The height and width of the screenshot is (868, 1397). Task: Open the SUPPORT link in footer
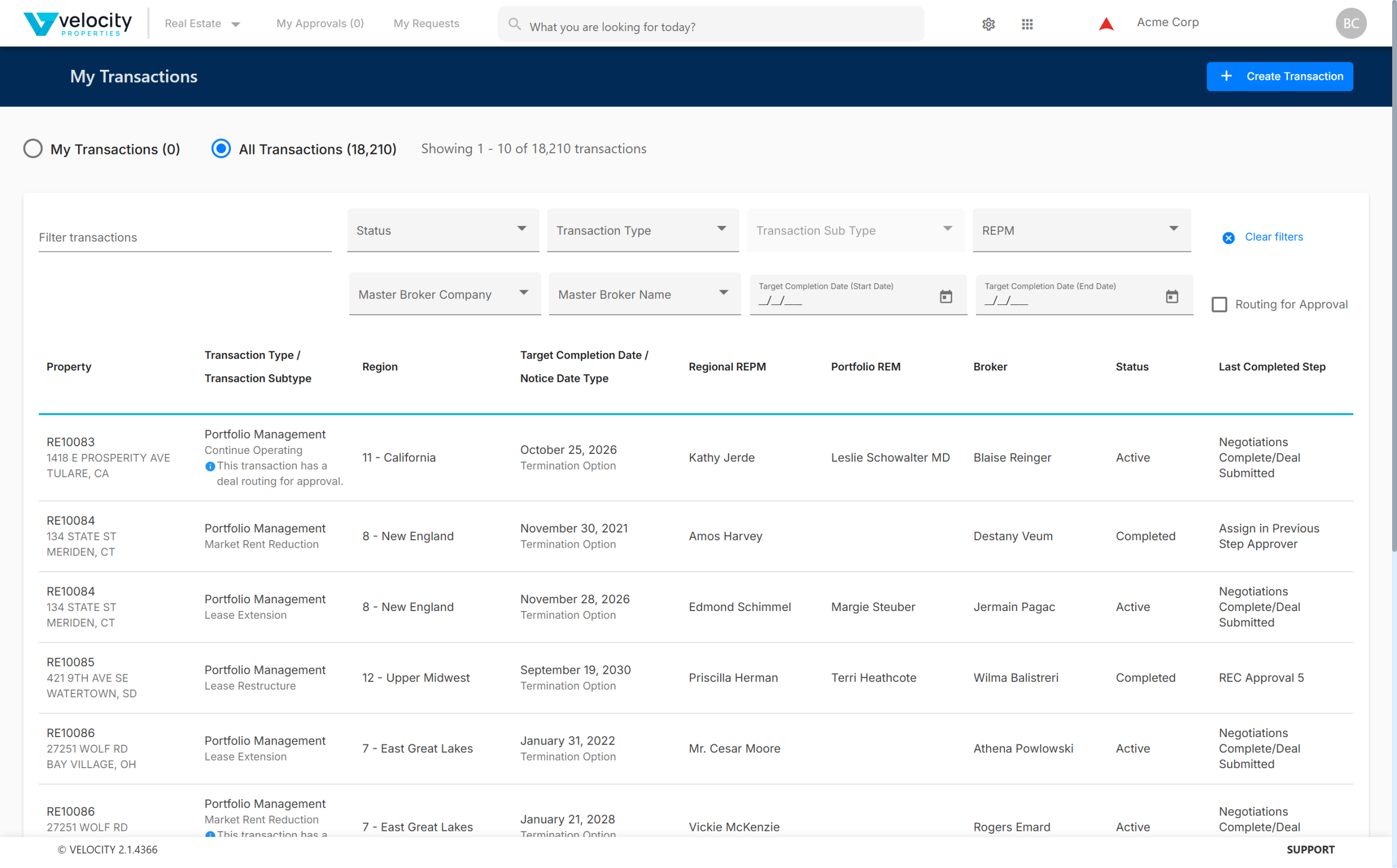pos(1310,849)
